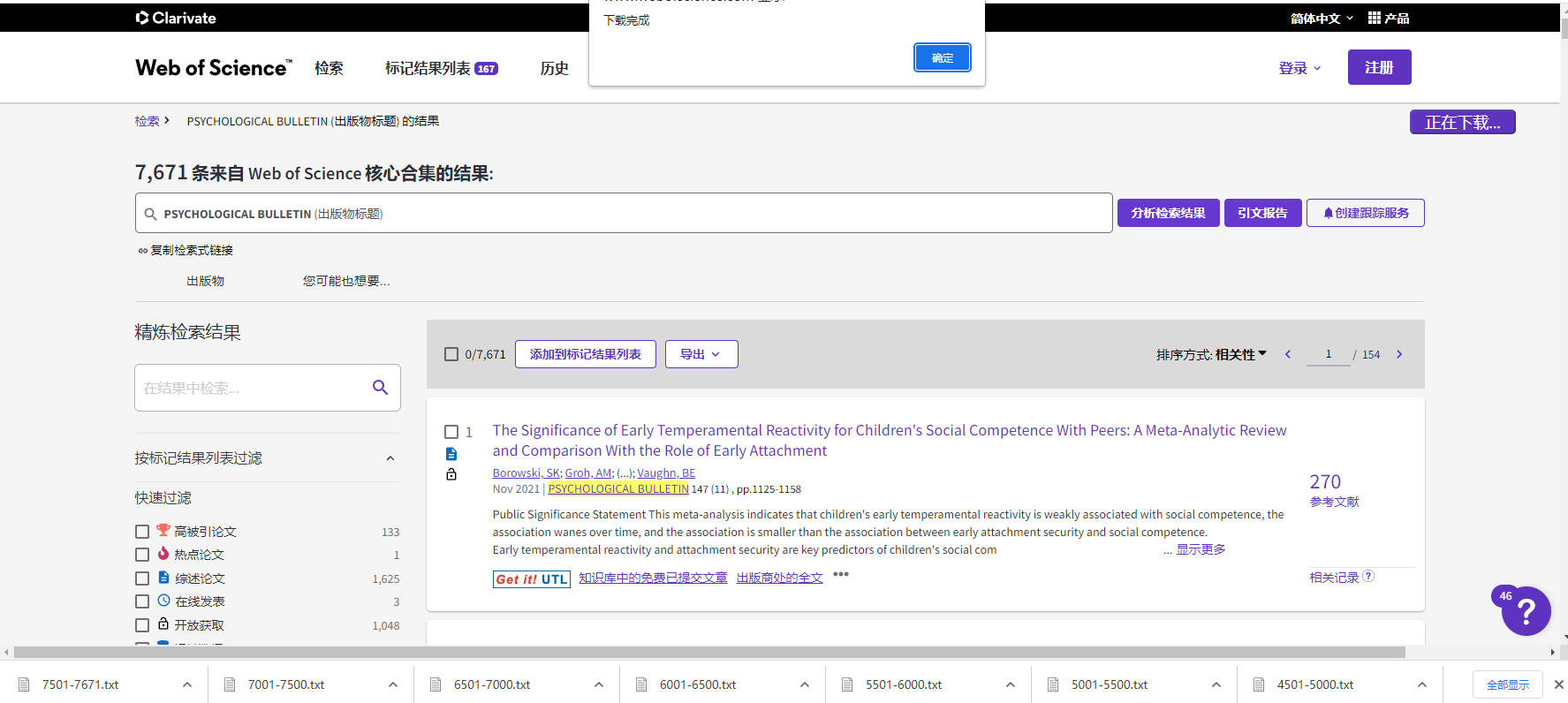The image size is (1568, 703).
Task: Click 确定 in the download dialog
Action: (x=943, y=58)
